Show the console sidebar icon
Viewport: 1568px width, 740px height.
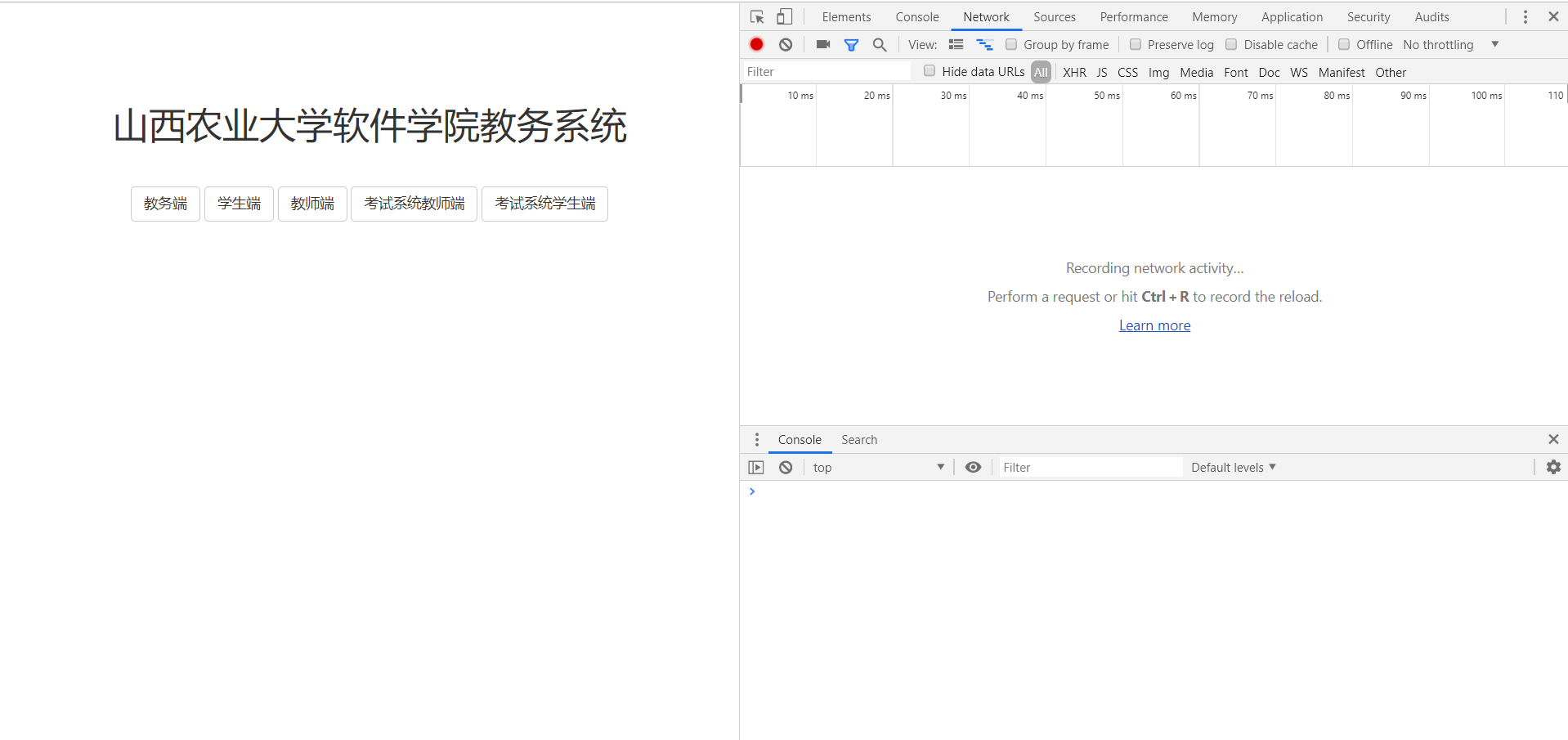(x=756, y=468)
